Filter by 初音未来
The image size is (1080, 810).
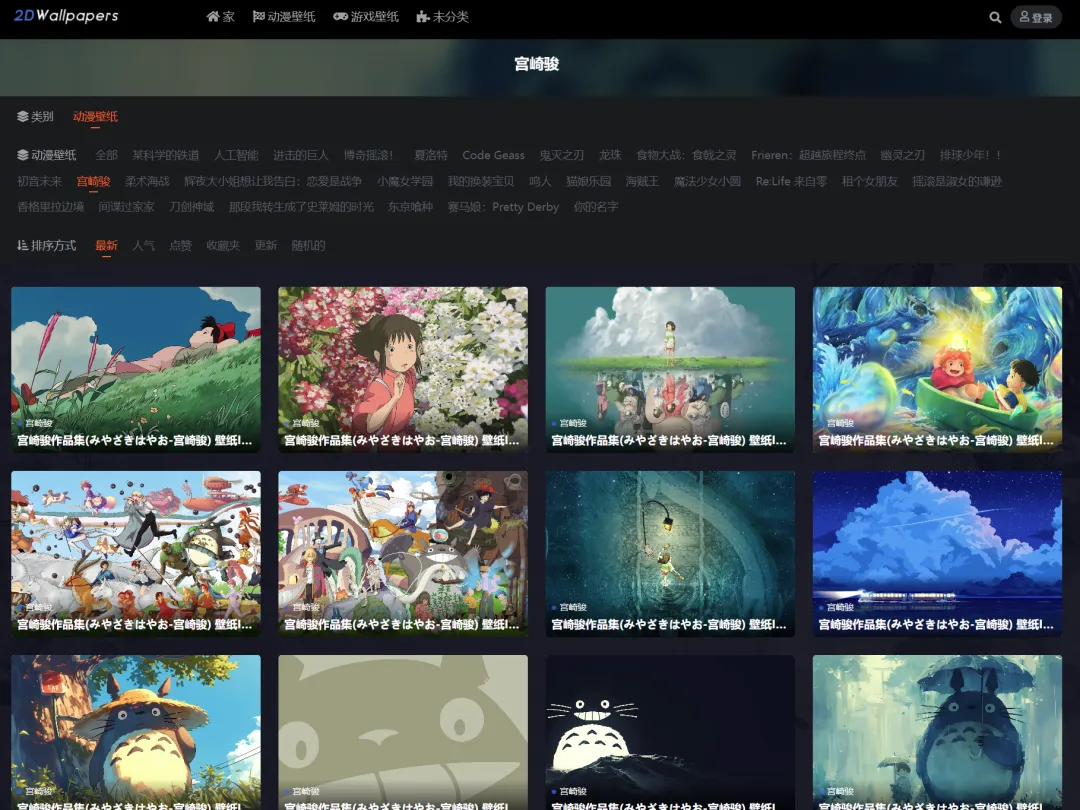[x=39, y=181]
